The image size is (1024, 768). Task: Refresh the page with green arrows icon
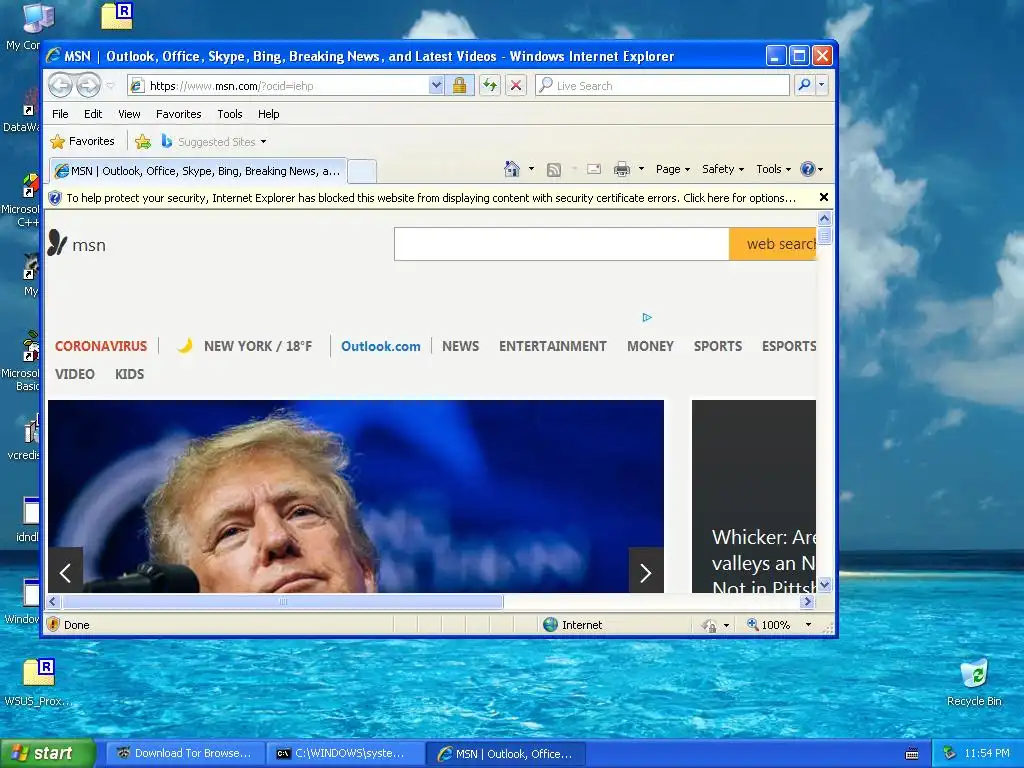coord(490,86)
